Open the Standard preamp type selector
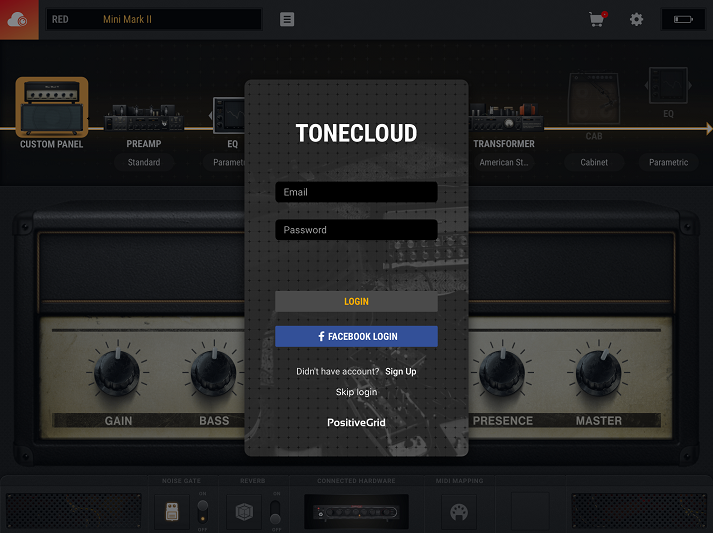 click(144, 162)
